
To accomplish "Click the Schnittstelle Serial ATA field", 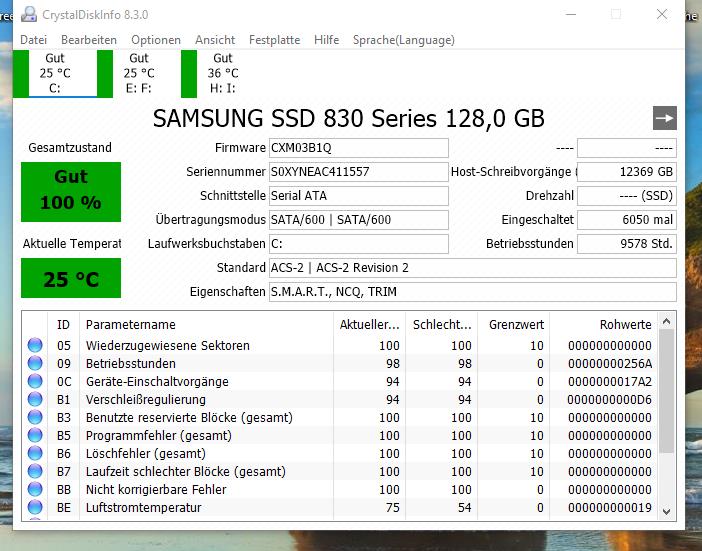I will tap(359, 196).
